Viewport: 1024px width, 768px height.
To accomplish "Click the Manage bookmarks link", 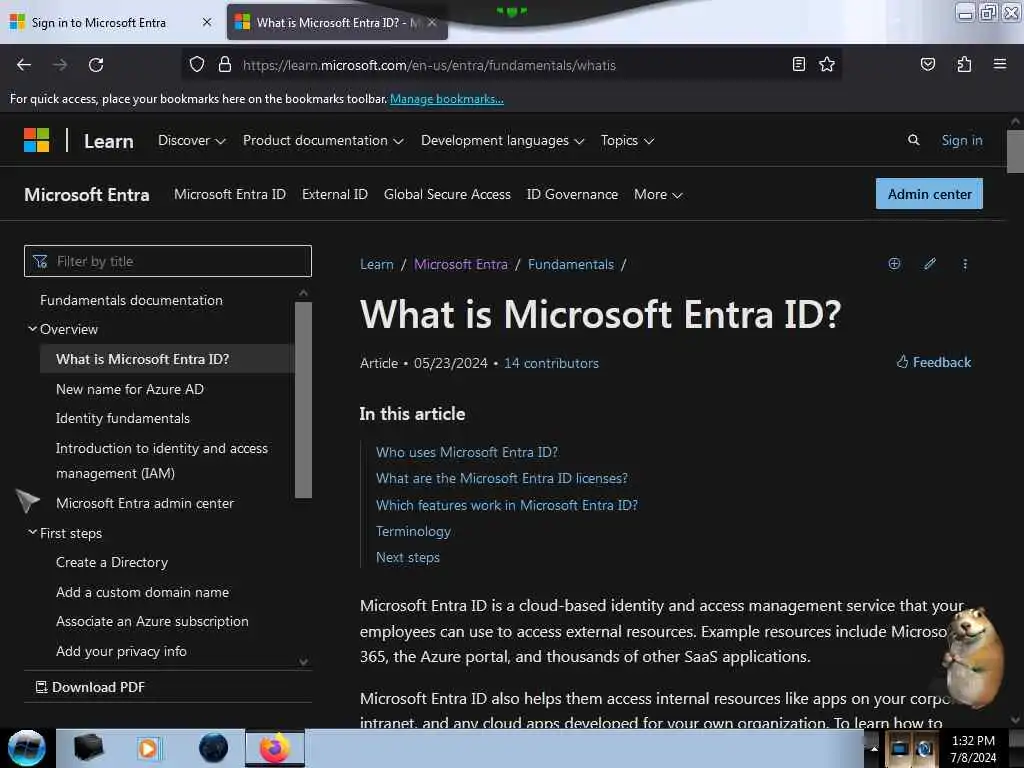I will (x=447, y=99).
